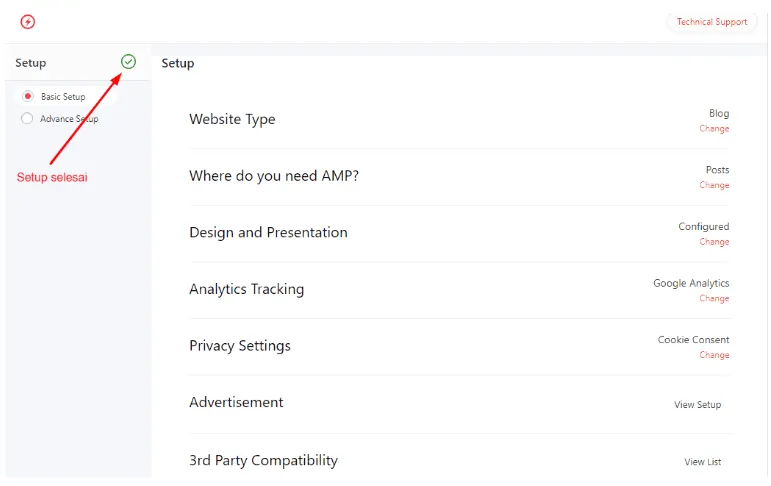Select the Basic Setup radio button
The image size is (771, 486).
click(x=28, y=97)
